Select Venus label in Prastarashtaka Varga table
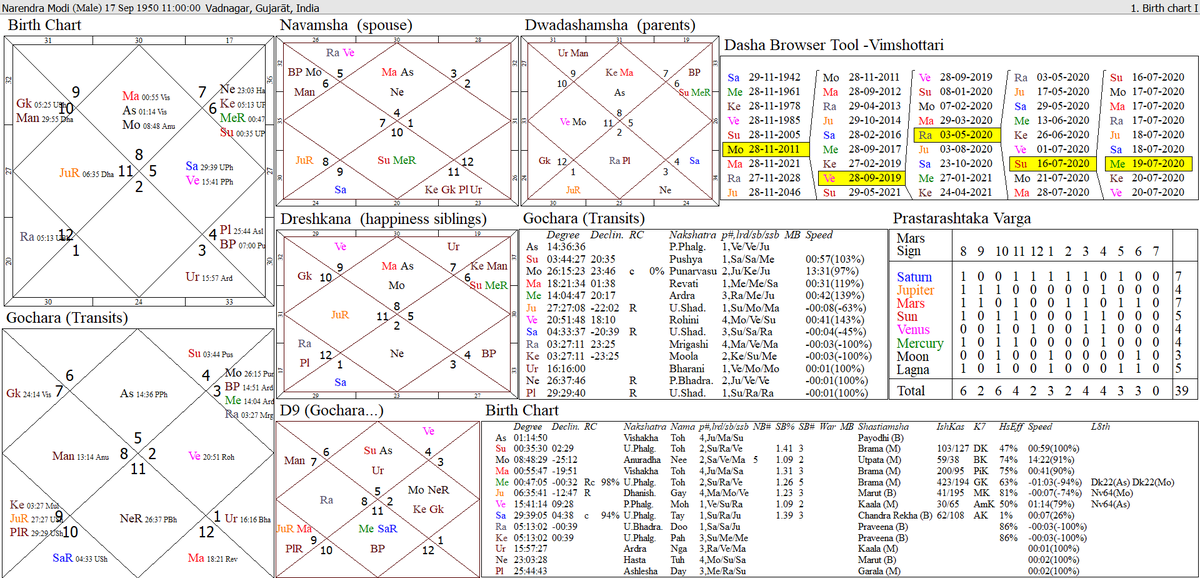 click(x=915, y=329)
